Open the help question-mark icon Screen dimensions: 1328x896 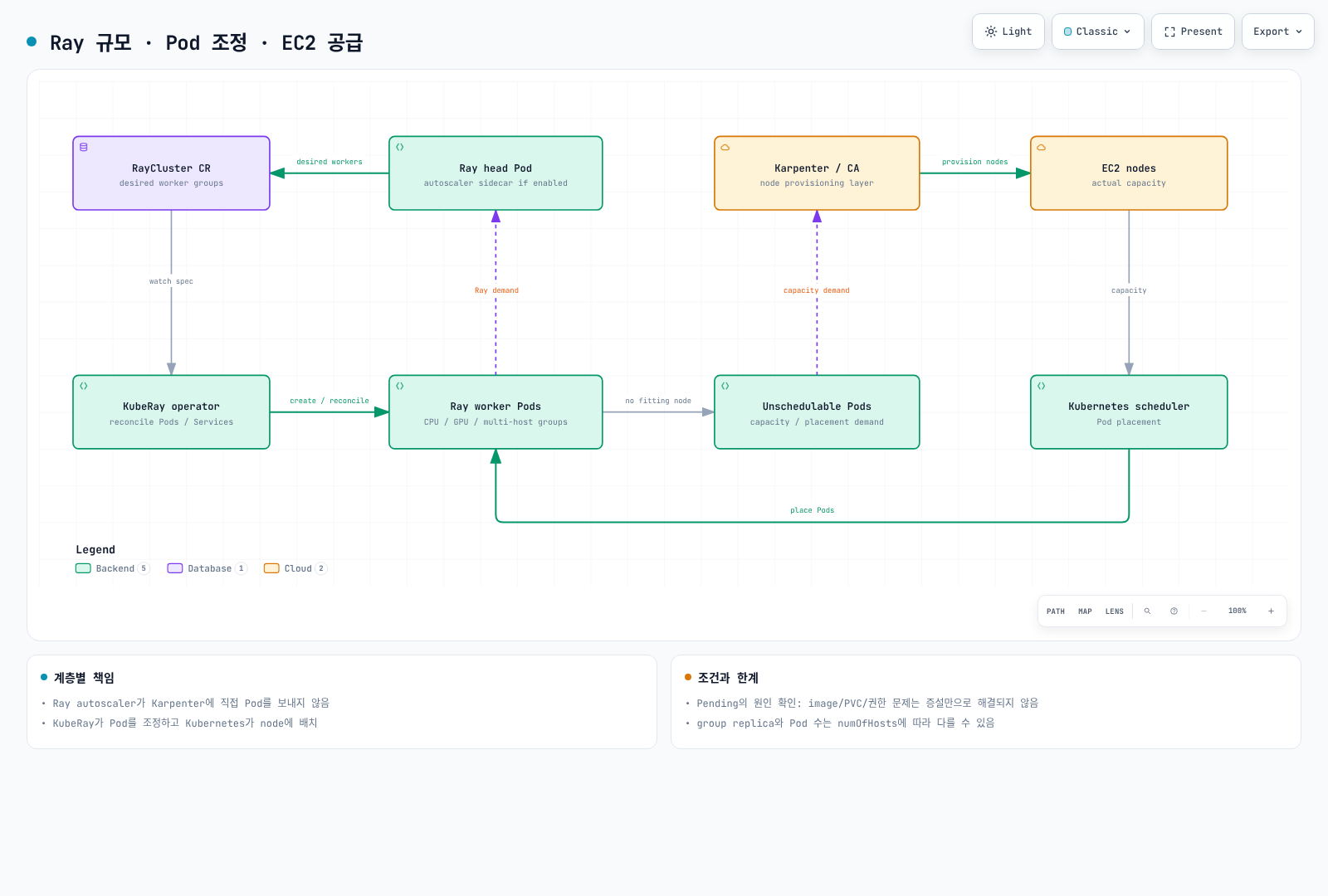coord(1174,611)
